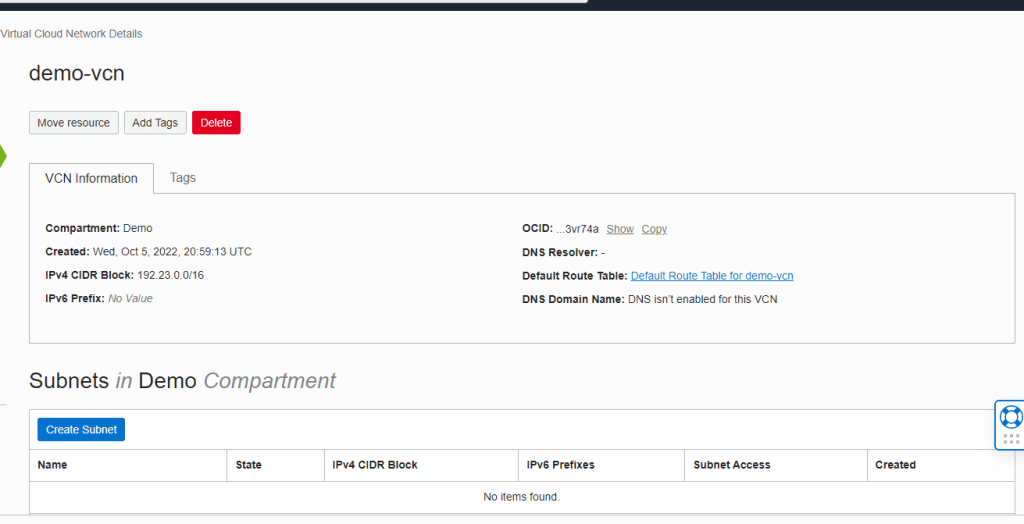This screenshot has width=1024, height=524.
Task: Copy the OCID to clipboard
Action: pos(654,229)
